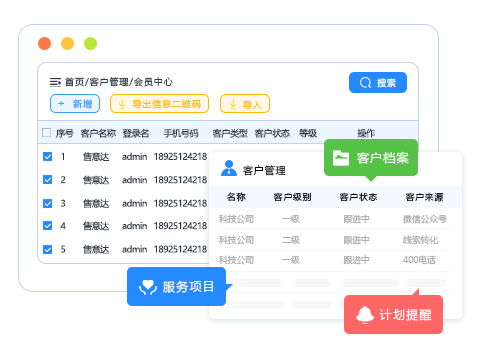Click the phone number in row 1
The height and width of the screenshot is (360, 480).
point(180,157)
